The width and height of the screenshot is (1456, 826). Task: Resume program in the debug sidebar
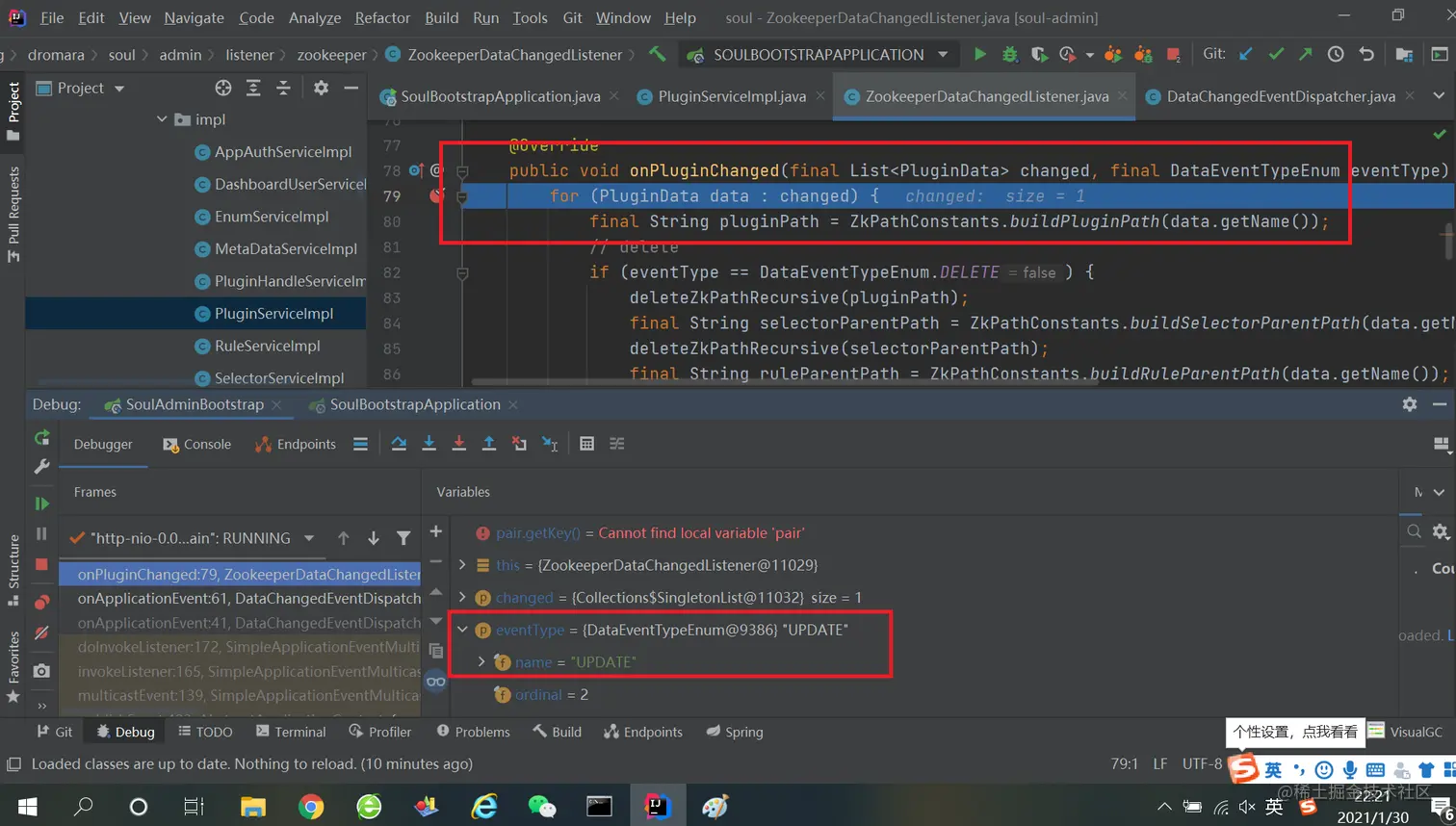pyautogui.click(x=41, y=503)
